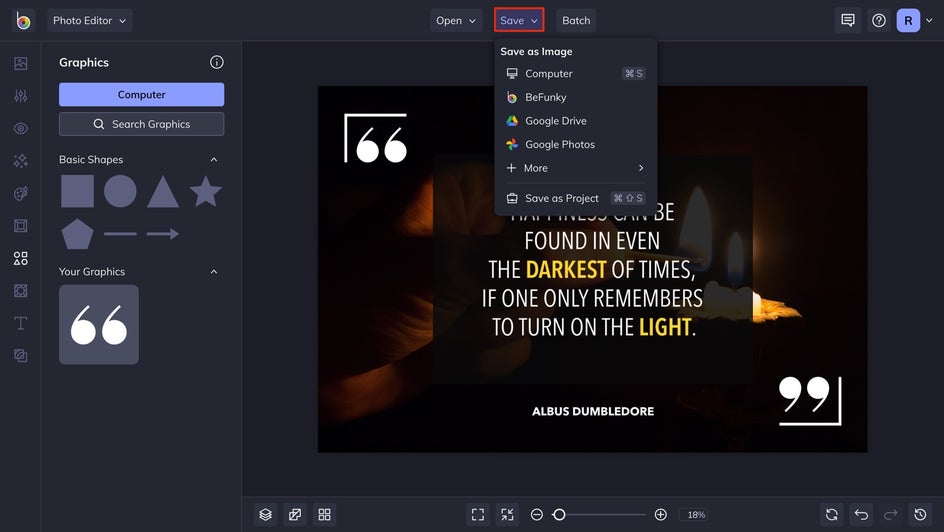The width and height of the screenshot is (944, 532).
Task: Open the Graphics info icon
Action: coord(217,62)
